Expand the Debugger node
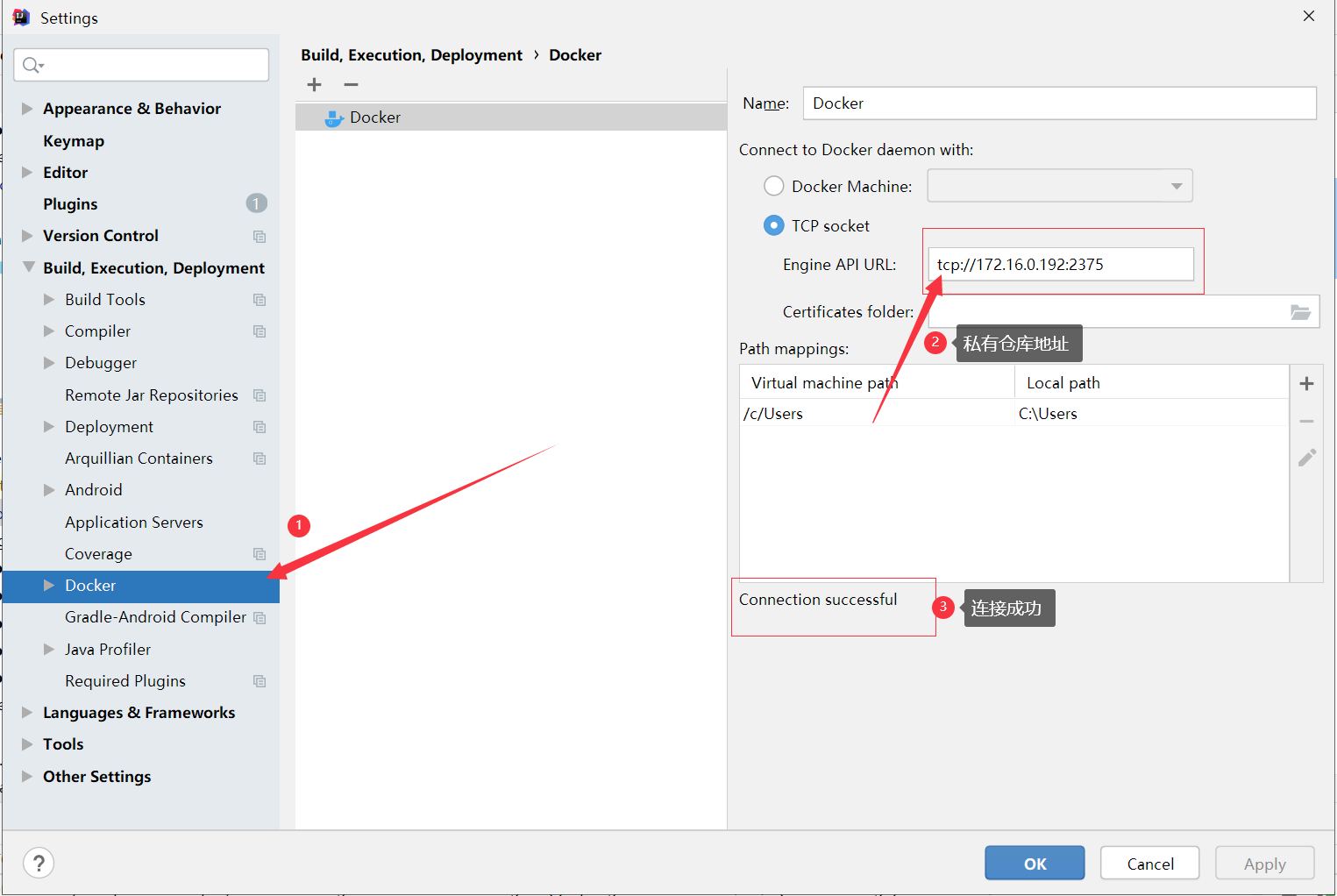The width and height of the screenshot is (1337, 896). click(x=49, y=363)
